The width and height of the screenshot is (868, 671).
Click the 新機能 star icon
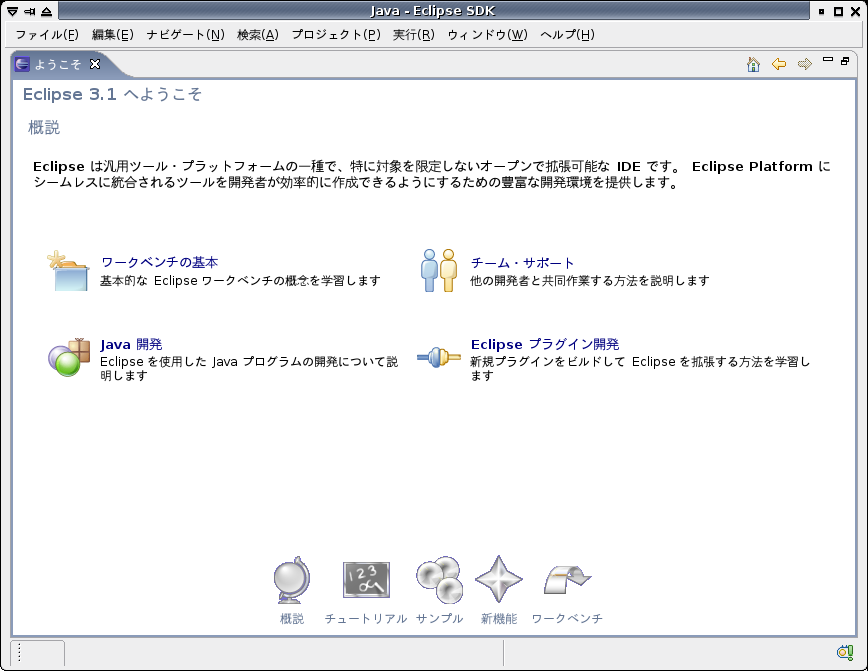tap(499, 579)
